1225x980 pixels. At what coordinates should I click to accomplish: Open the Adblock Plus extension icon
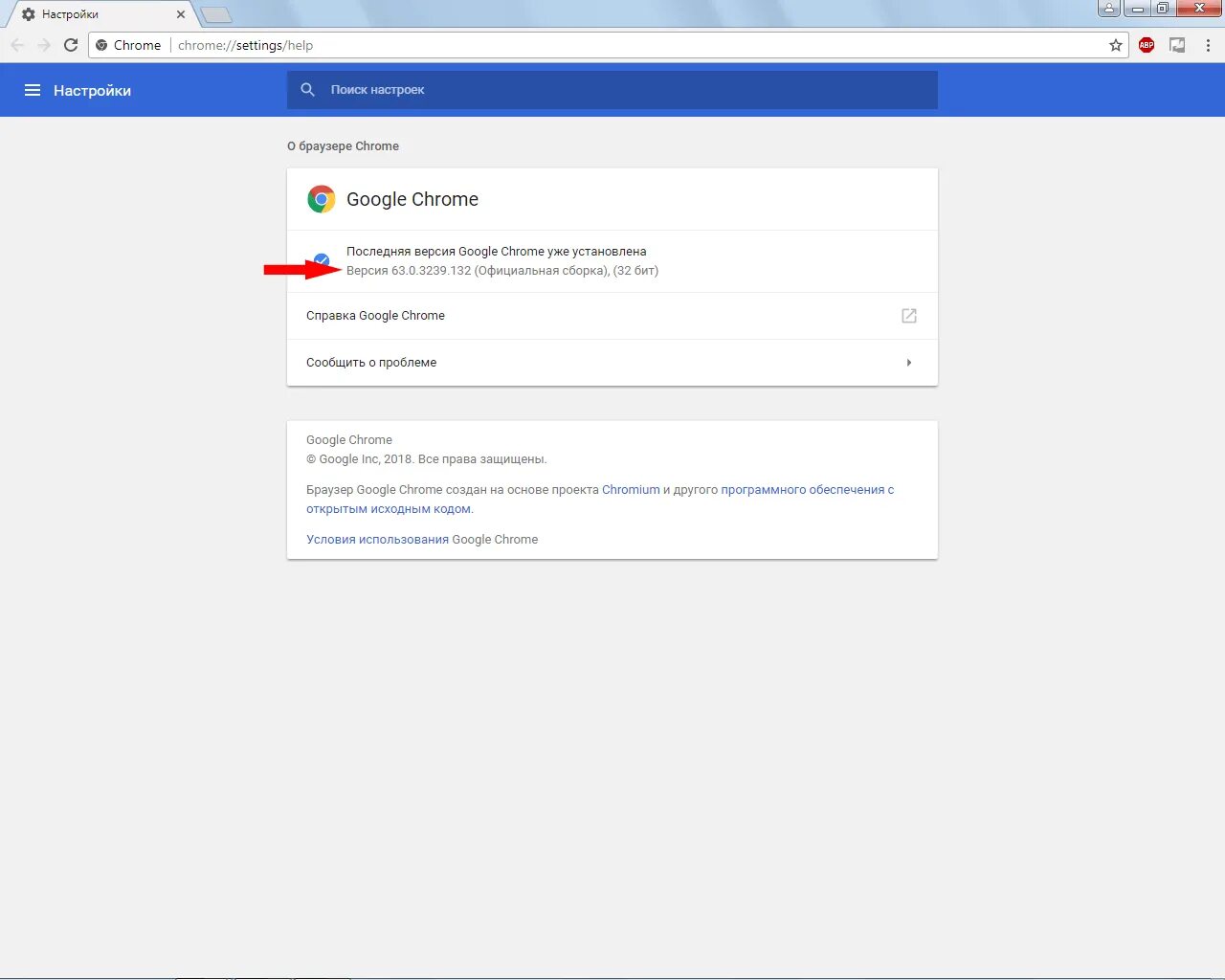[x=1147, y=45]
